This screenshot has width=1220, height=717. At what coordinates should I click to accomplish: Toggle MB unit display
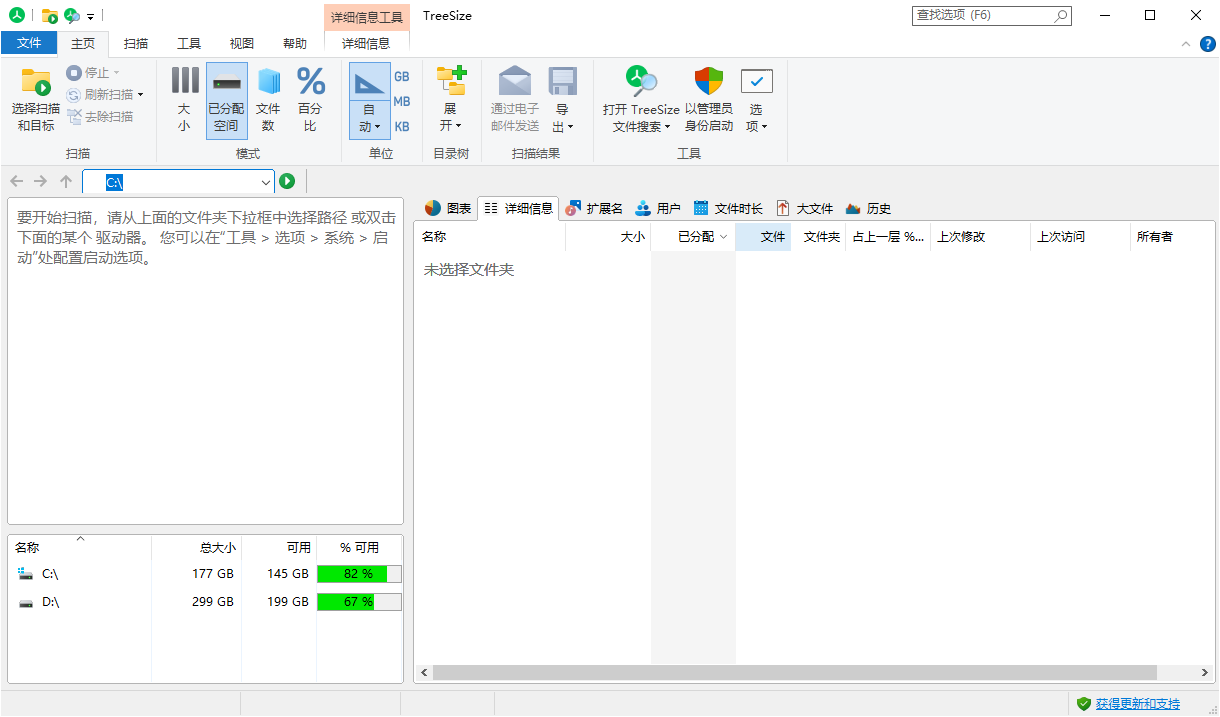(401, 101)
